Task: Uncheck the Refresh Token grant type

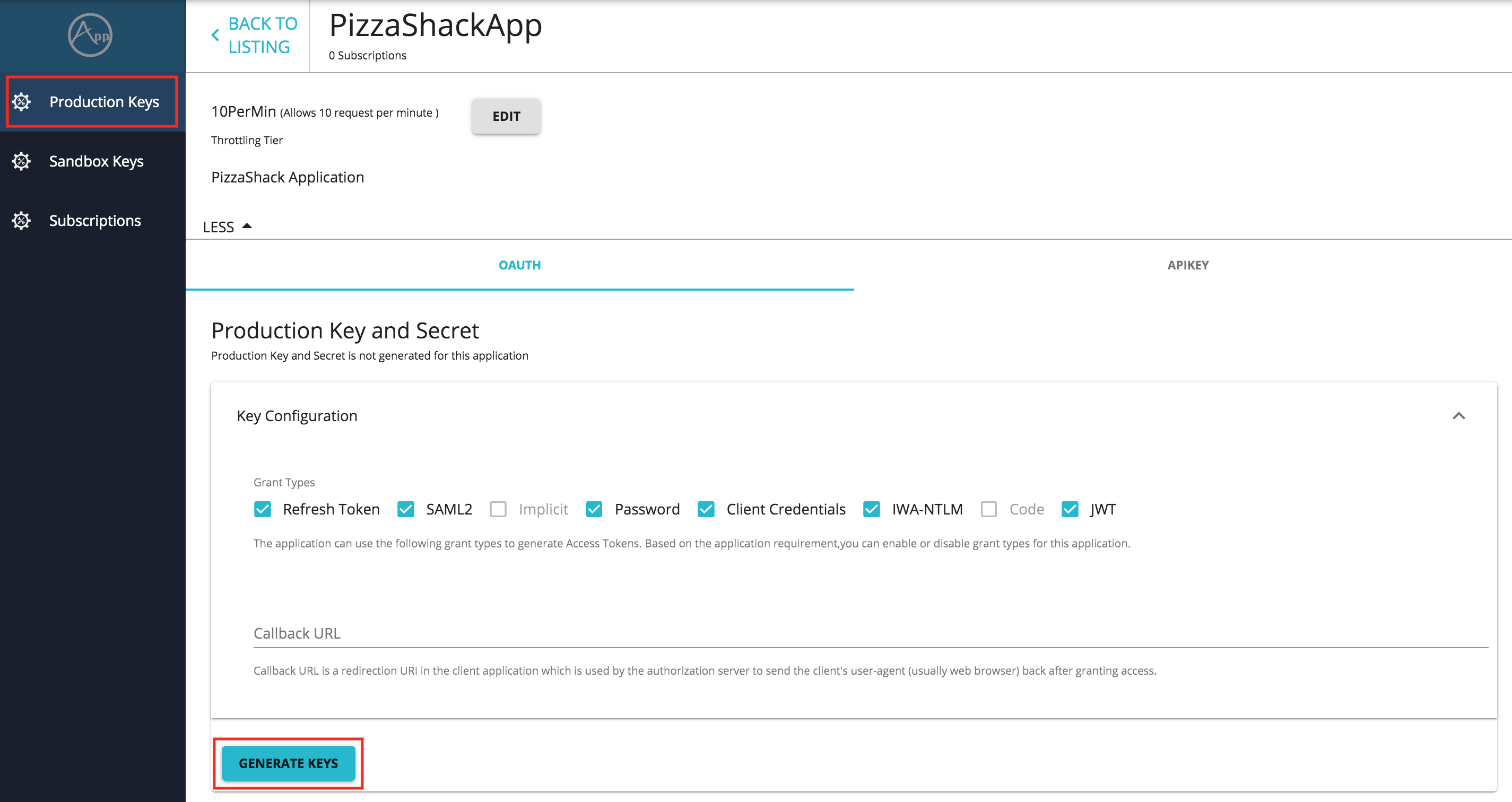Action: (263, 509)
